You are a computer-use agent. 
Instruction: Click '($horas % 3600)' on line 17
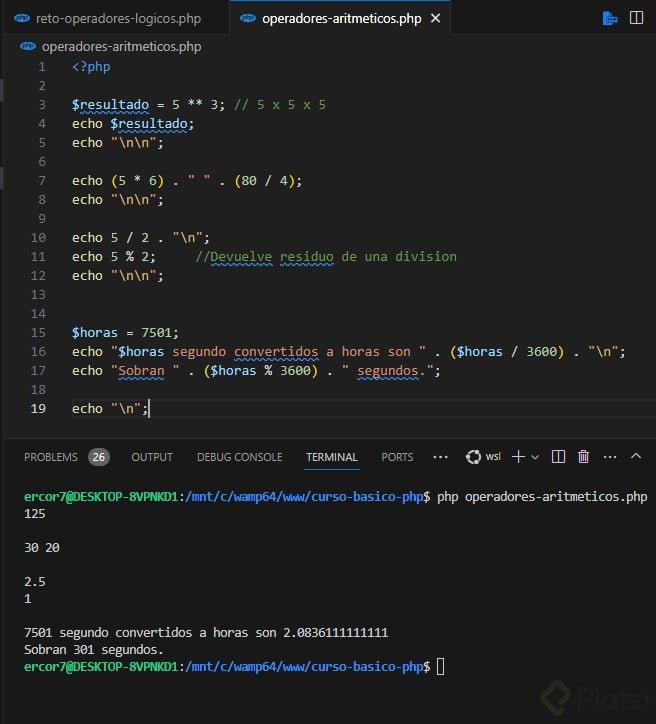pos(261,371)
